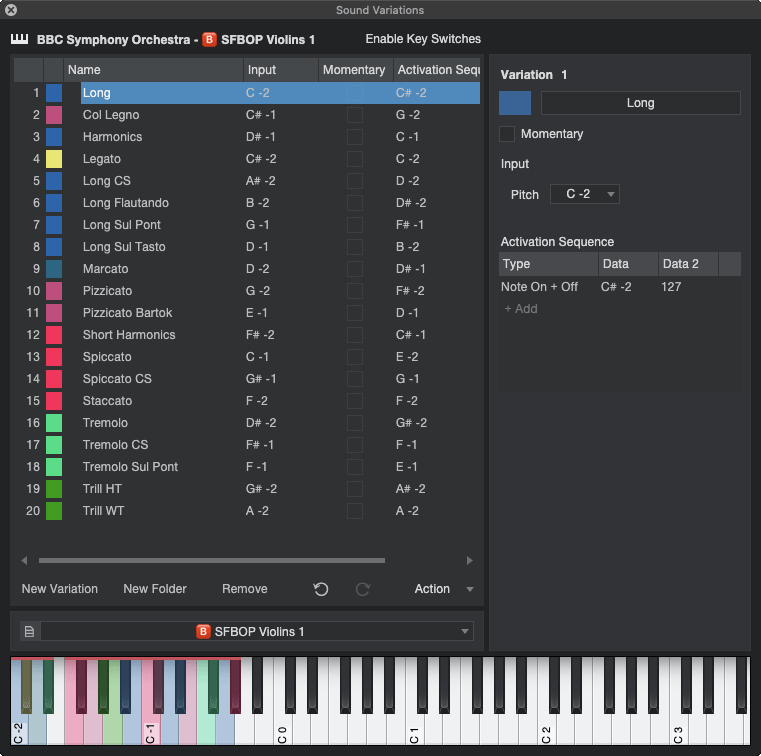761x756 pixels.
Task: Open the preset document icon beside SFBOP Violins 1
Action: pyautogui.click(x=29, y=631)
